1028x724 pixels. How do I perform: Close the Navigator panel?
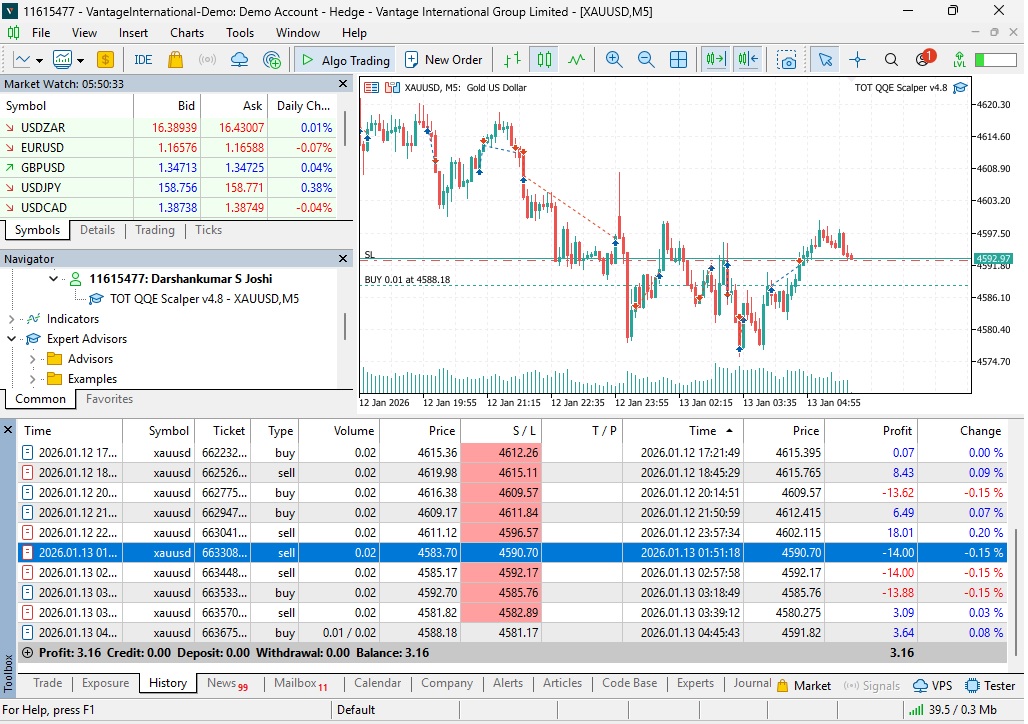(x=343, y=259)
